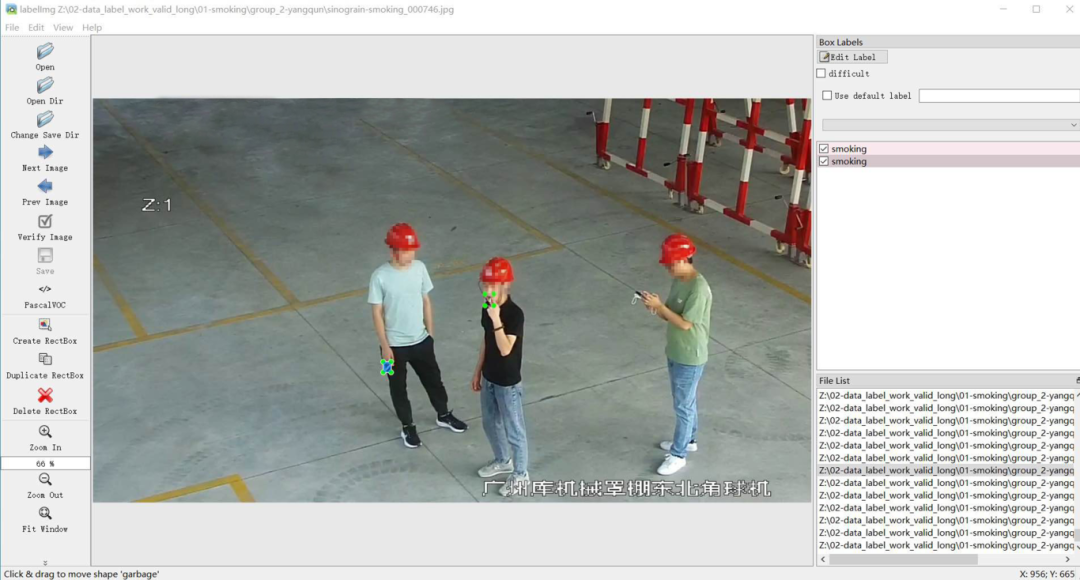Image resolution: width=1080 pixels, height=580 pixels.
Task: Uncheck the first smoking label box
Action: point(824,149)
